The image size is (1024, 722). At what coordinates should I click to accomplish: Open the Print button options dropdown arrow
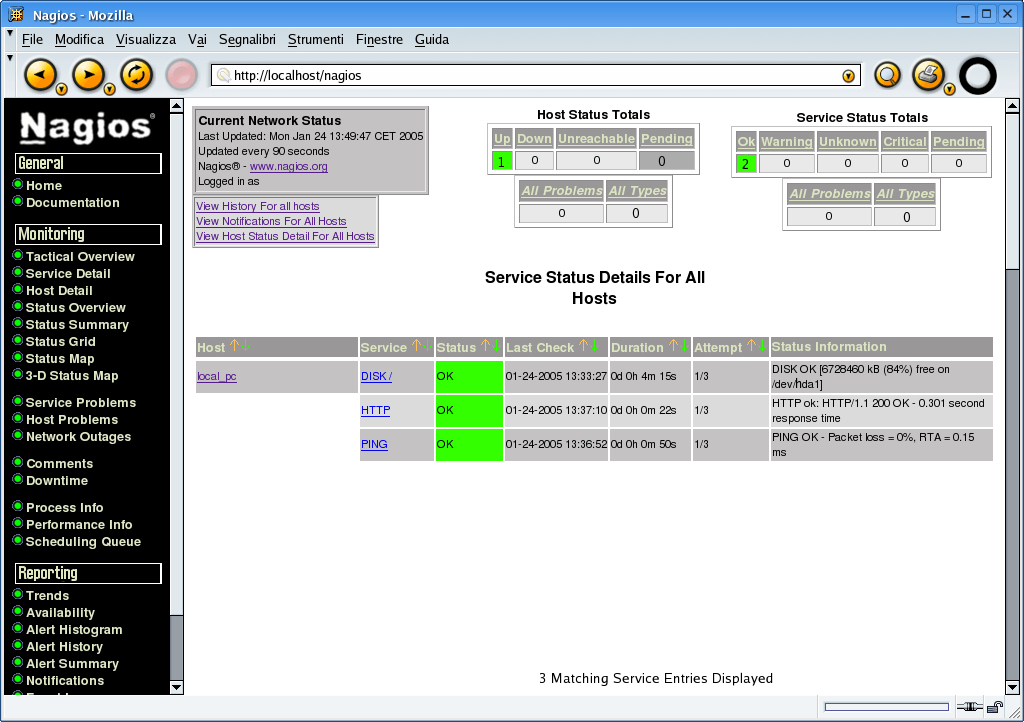(950, 89)
